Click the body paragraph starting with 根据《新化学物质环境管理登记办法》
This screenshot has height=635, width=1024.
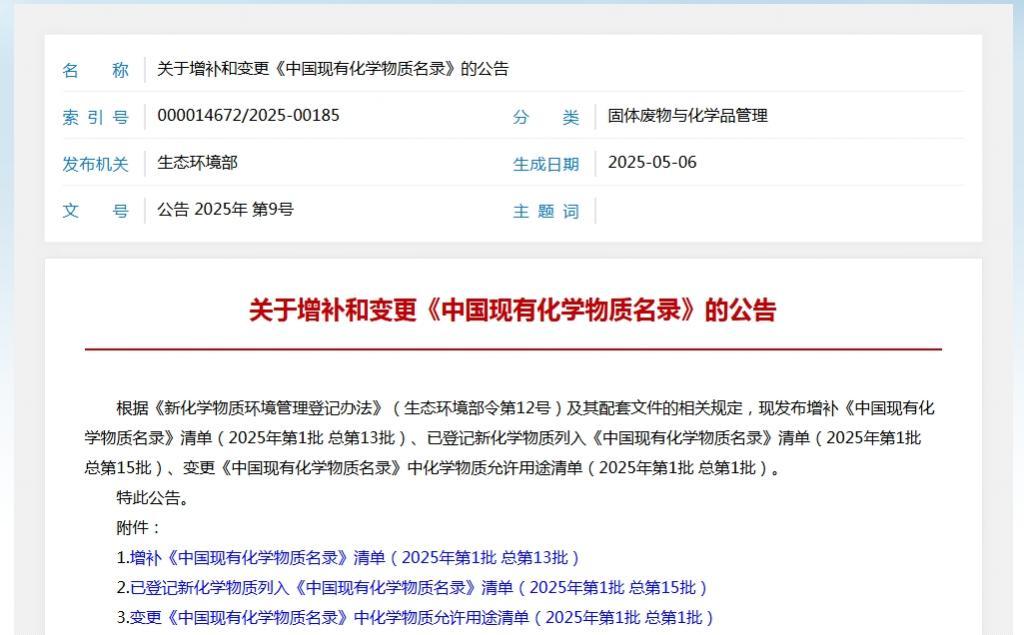click(509, 438)
